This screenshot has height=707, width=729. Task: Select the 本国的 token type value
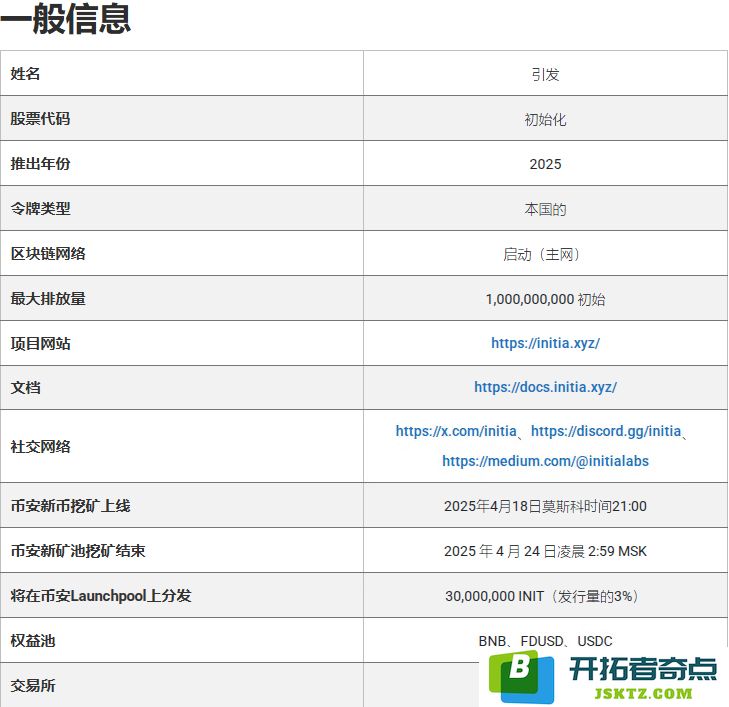click(x=545, y=209)
